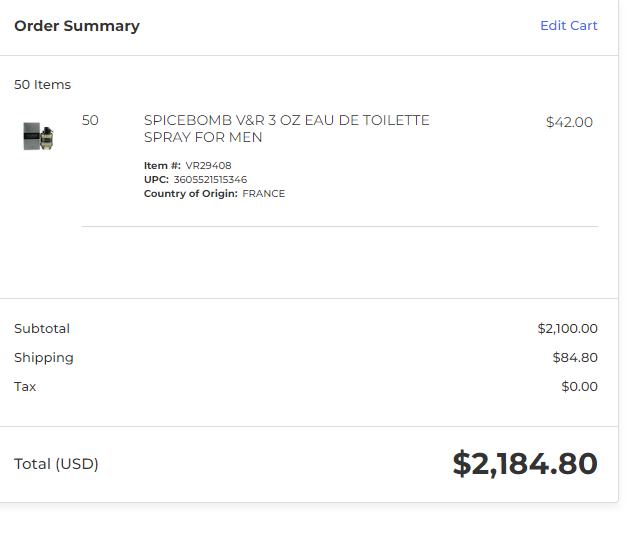Select the item number VR29408
The image size is (639, 547).
208,165
